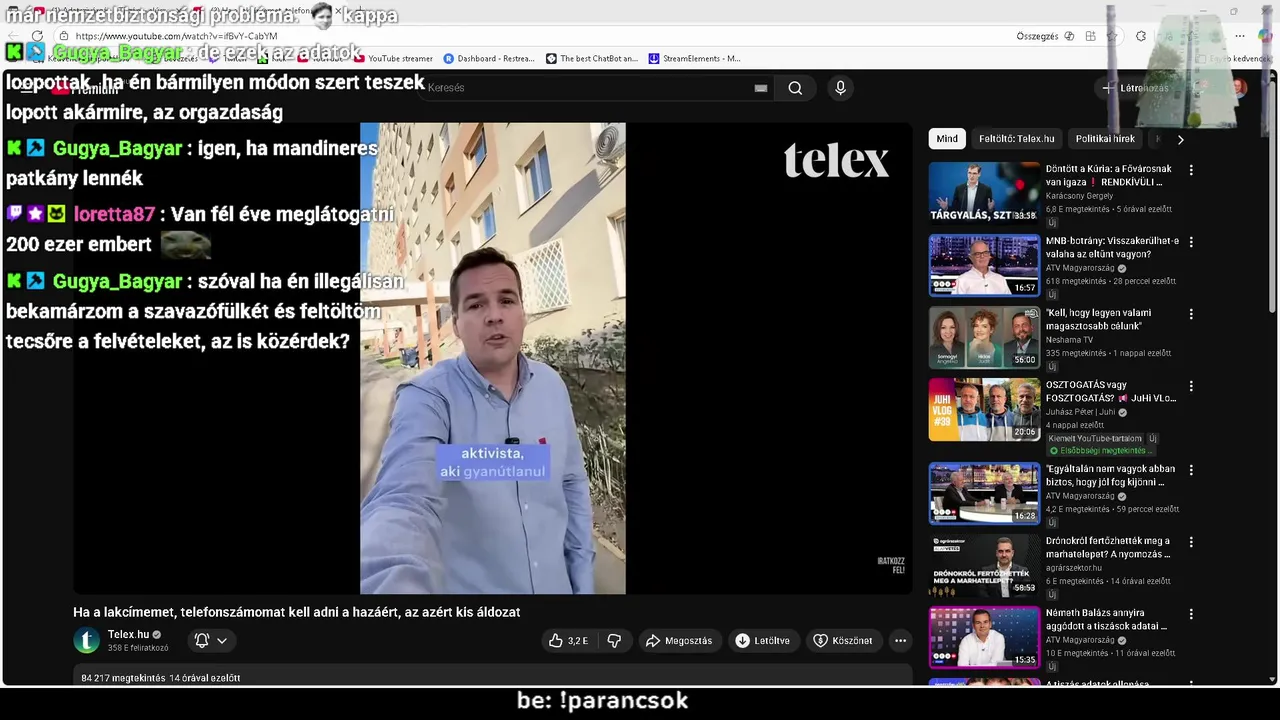Image resolution: width=1280 pixels, height=720 pixels.
Task: Open the ATV 16:28 studio video thumbnail
Action: click(x=984, y=493)
